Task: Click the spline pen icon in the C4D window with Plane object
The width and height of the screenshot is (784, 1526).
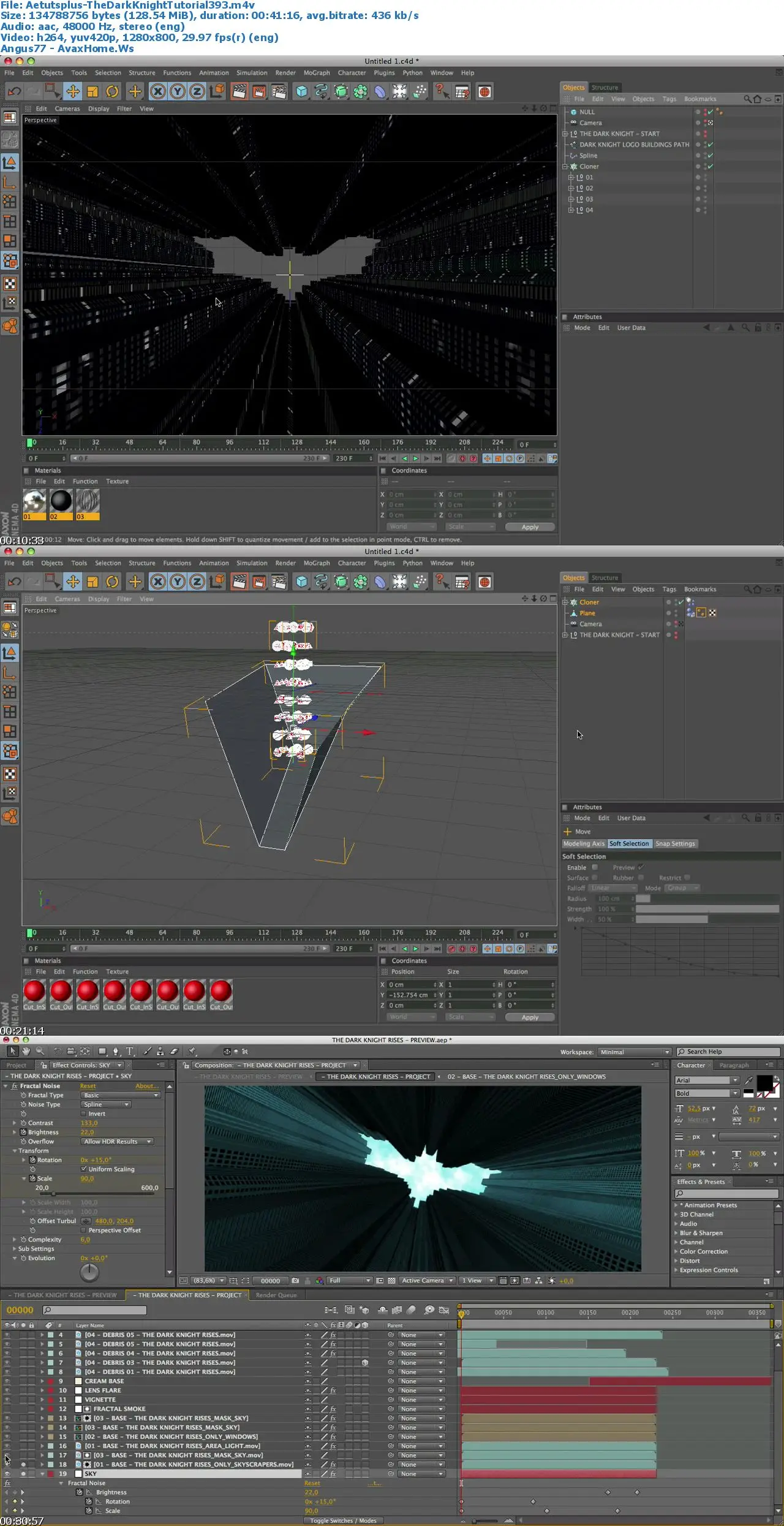Action: (x=321, y=582)
